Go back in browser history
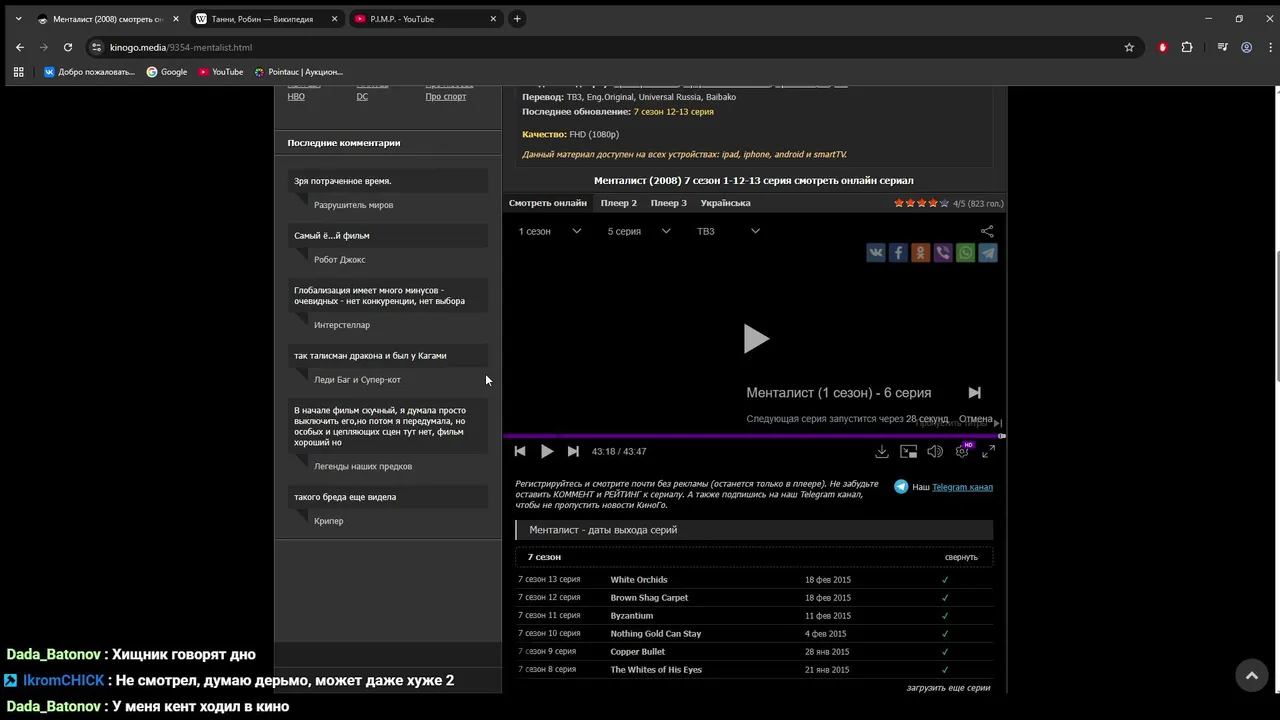Viewport: 1280px width, 720px height. [x=20, y=47]
